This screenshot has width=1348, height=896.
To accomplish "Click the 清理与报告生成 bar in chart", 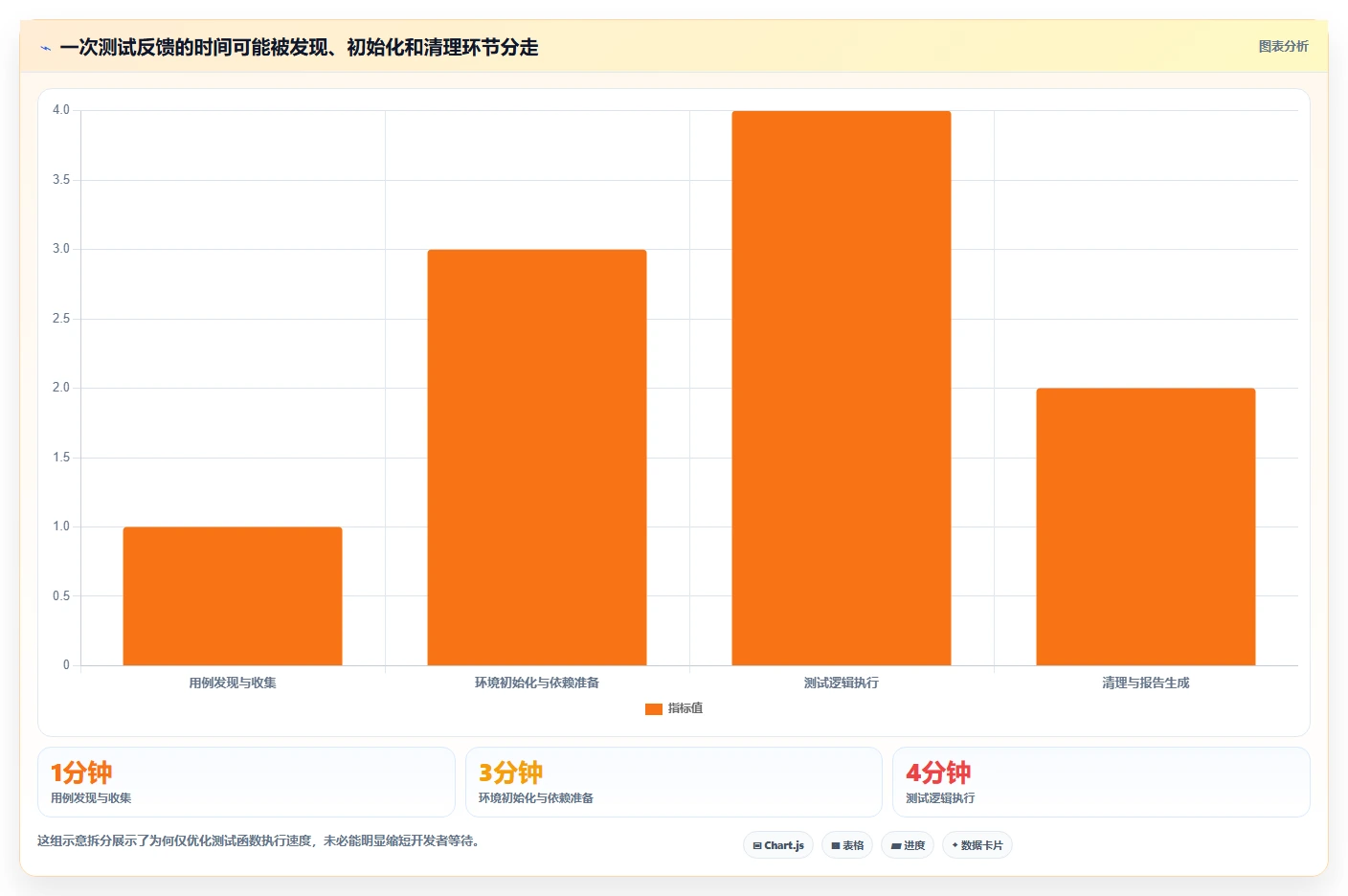I will [x=1146, y=526].
